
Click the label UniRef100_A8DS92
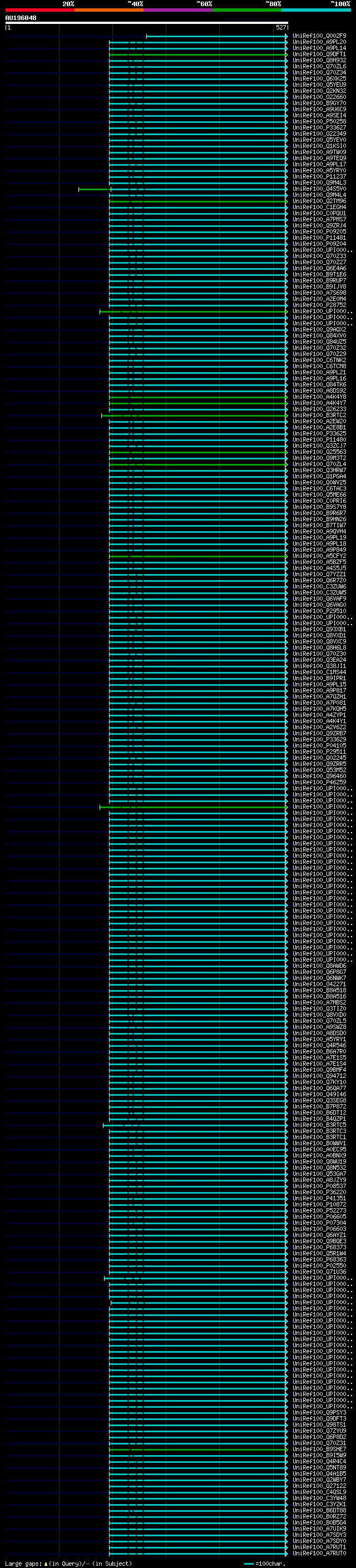319,391
